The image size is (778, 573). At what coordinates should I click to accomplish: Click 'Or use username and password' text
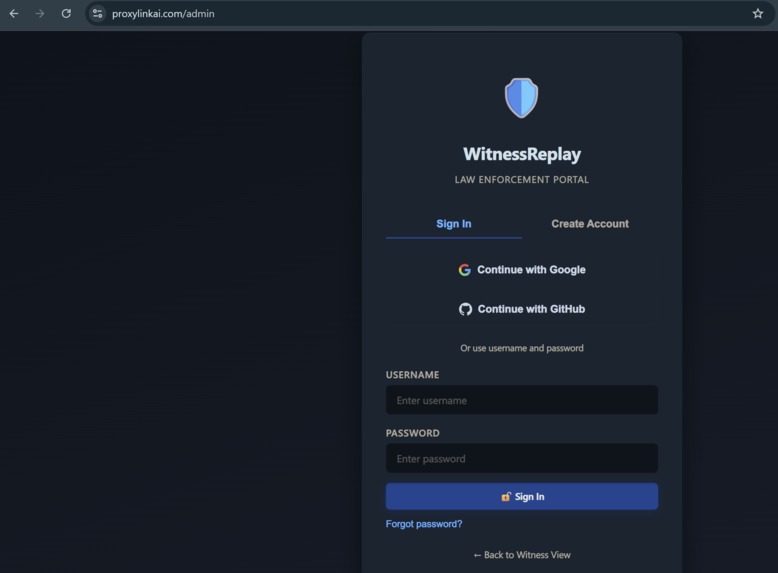click(x=522, y=348)
